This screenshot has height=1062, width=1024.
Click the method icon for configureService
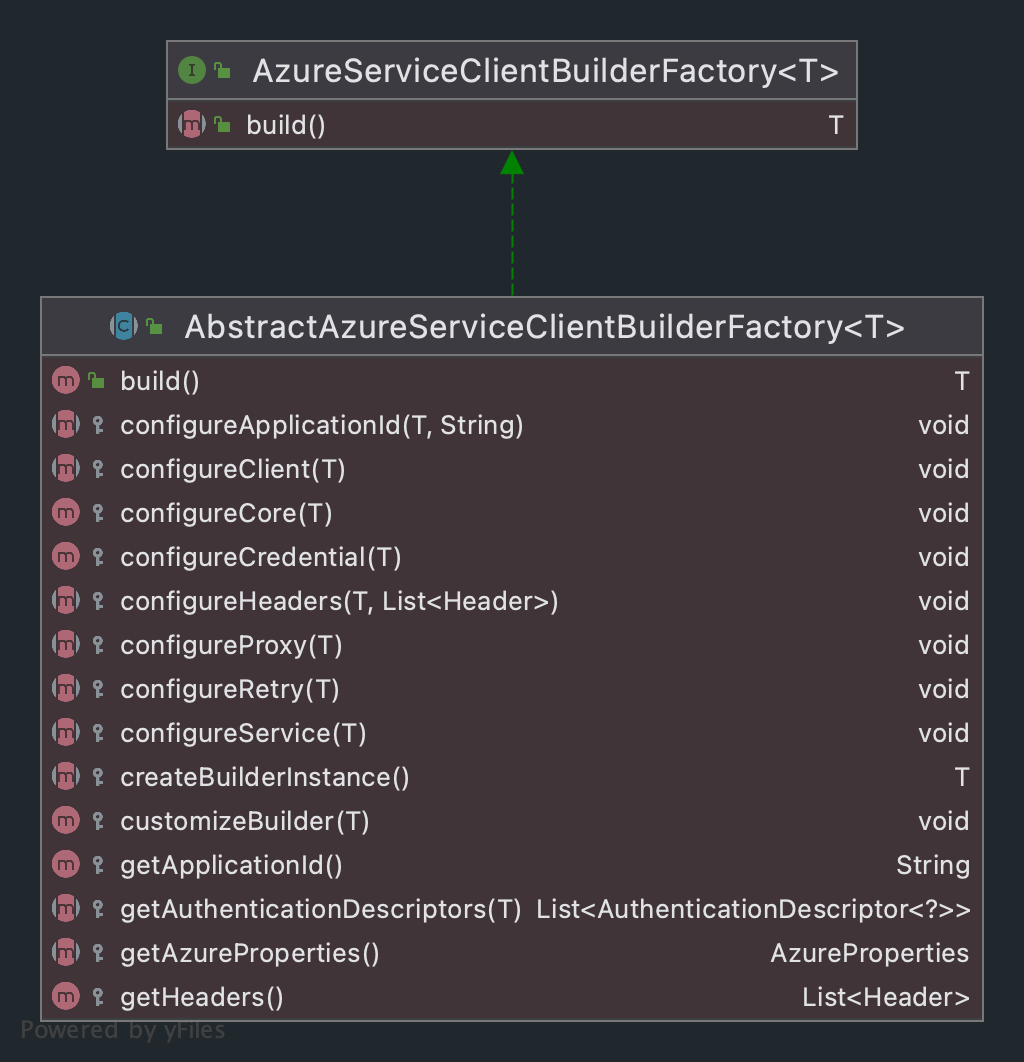66,733
